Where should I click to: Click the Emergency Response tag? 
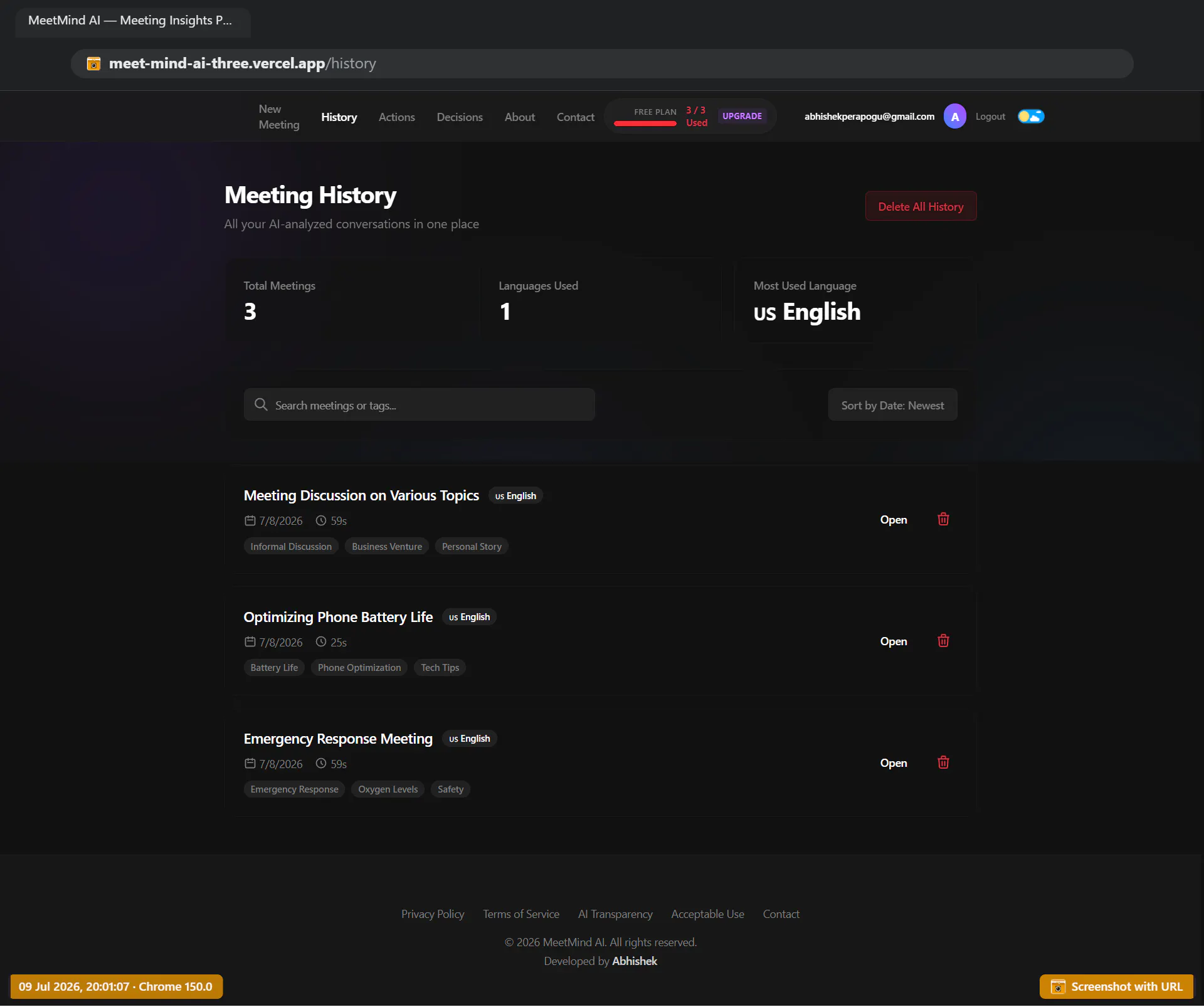click(294, 790)
